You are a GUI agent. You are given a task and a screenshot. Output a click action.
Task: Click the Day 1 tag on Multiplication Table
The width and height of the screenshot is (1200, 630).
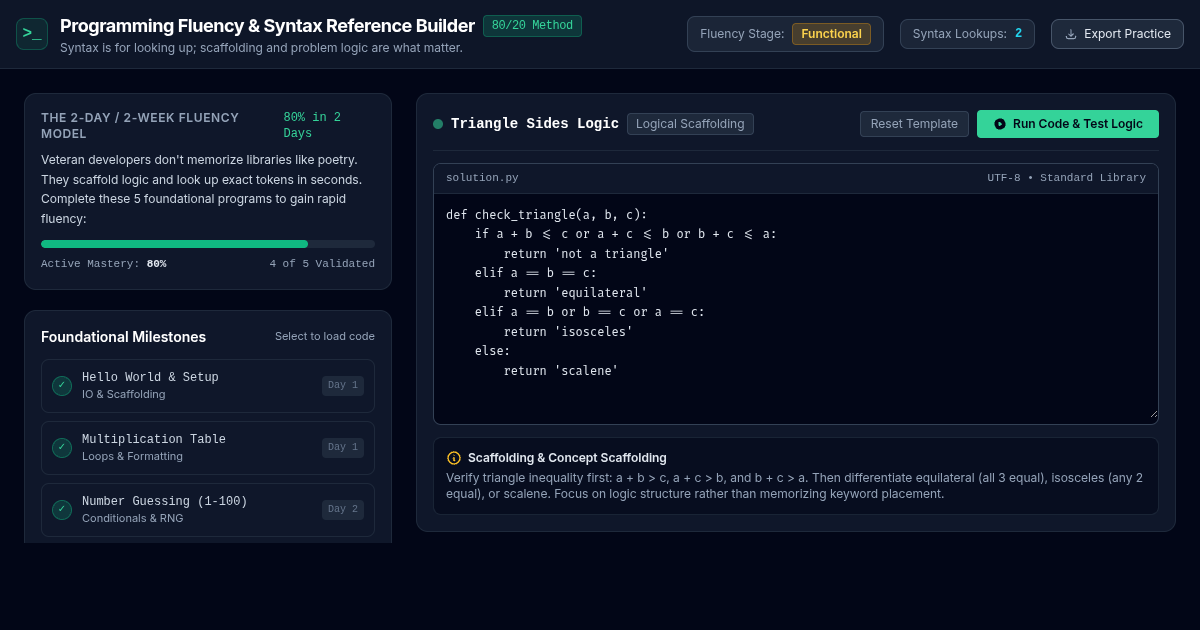tap(343, 448)
